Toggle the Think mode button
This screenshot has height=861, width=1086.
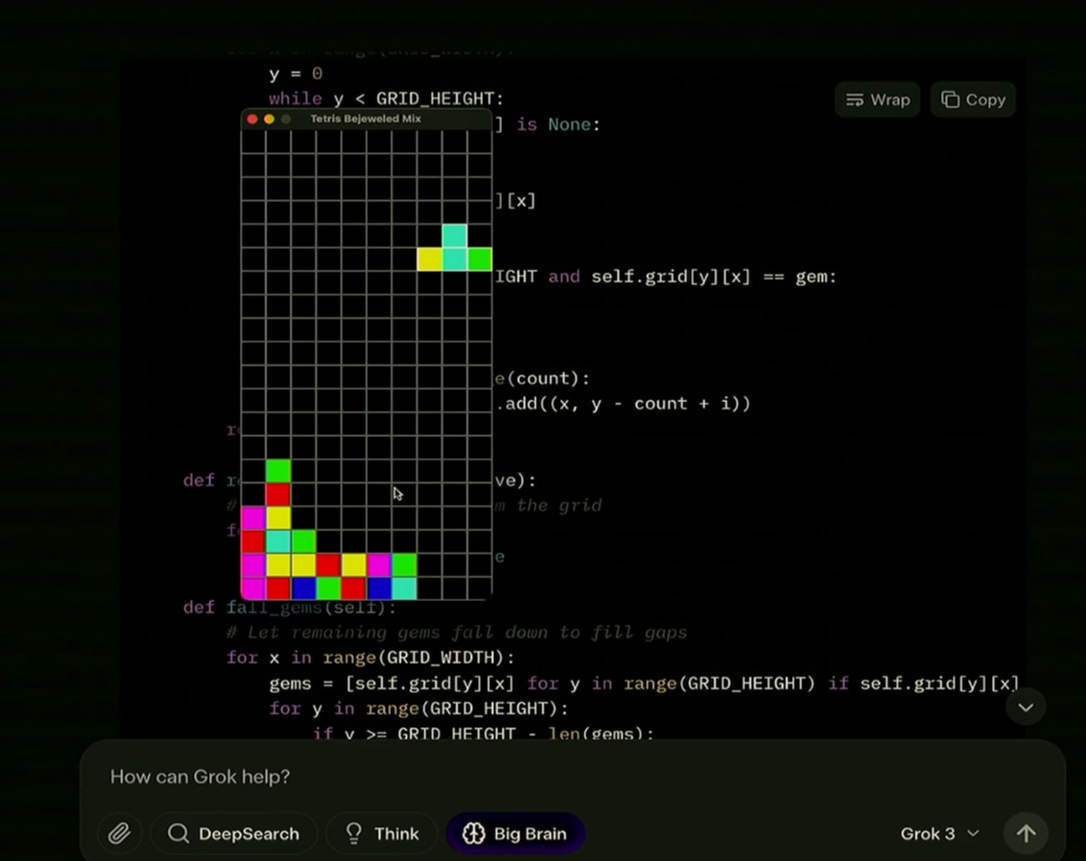(x=382, y=833)
